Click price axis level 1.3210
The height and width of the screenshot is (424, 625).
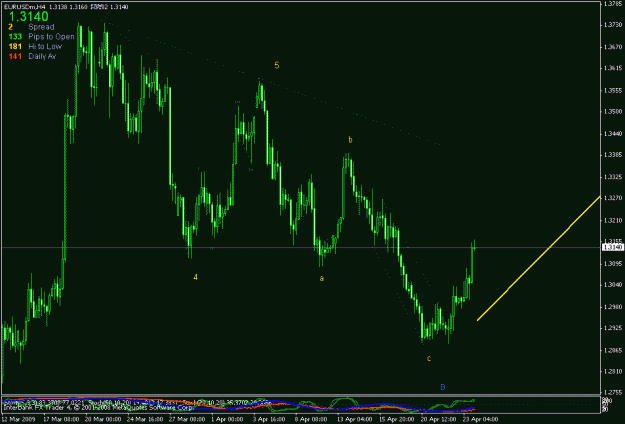(612, 220)
